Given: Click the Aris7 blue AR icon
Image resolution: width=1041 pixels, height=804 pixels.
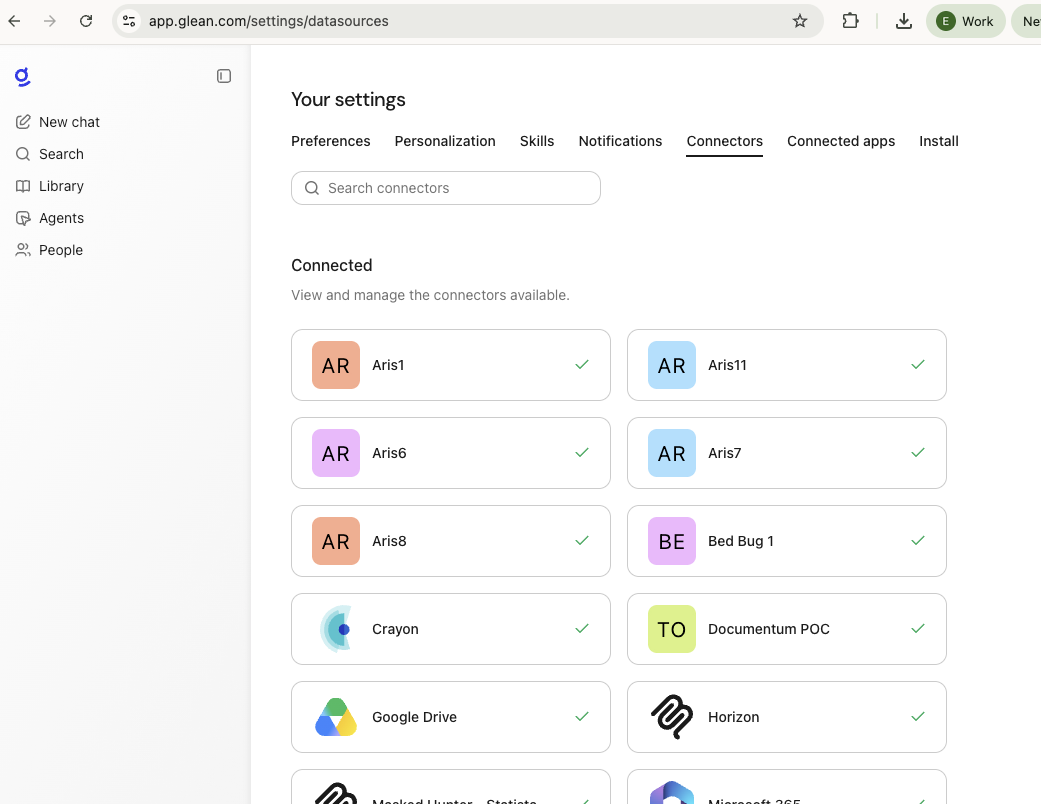Looking at the screenshot, I should coord(672,453).
